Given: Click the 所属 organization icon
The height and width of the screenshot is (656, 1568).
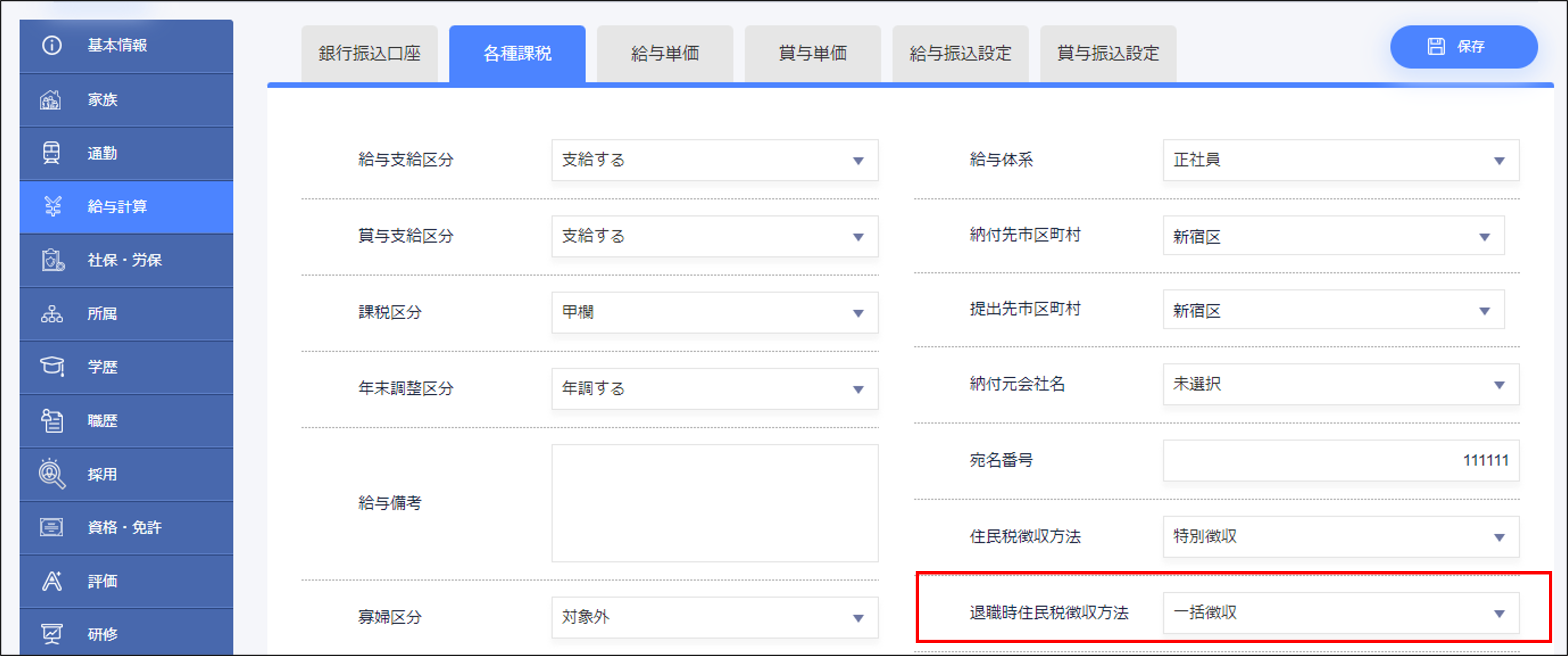Looking at the screenshot, I should [x=52, y=314].
